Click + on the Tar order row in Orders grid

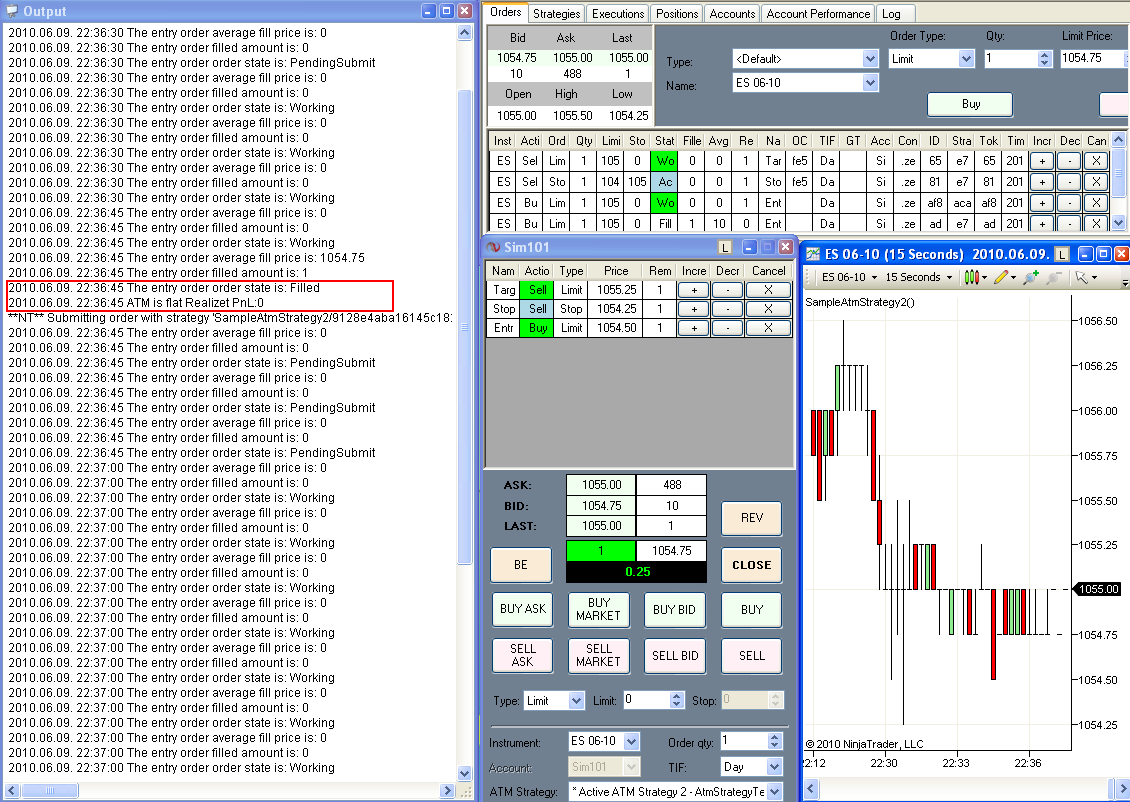coord(1042,161)
